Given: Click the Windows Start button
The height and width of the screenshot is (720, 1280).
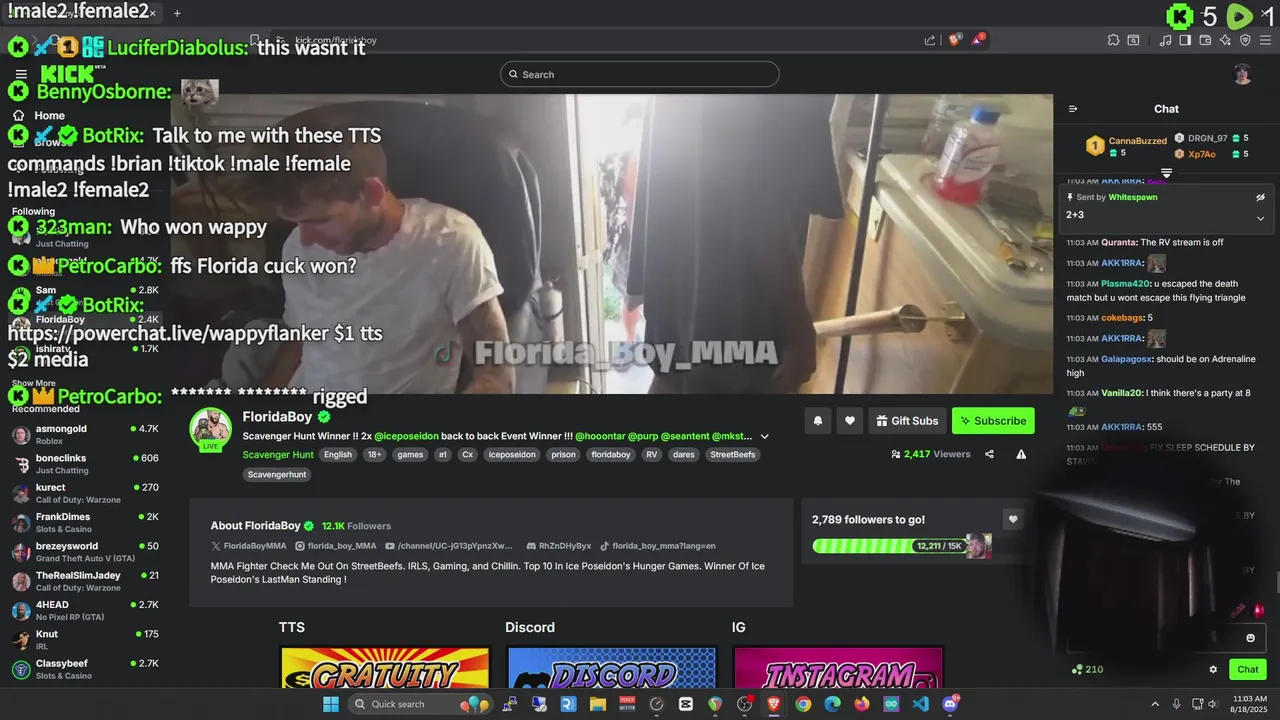Looking at the screenshot, I should [331, 704].
